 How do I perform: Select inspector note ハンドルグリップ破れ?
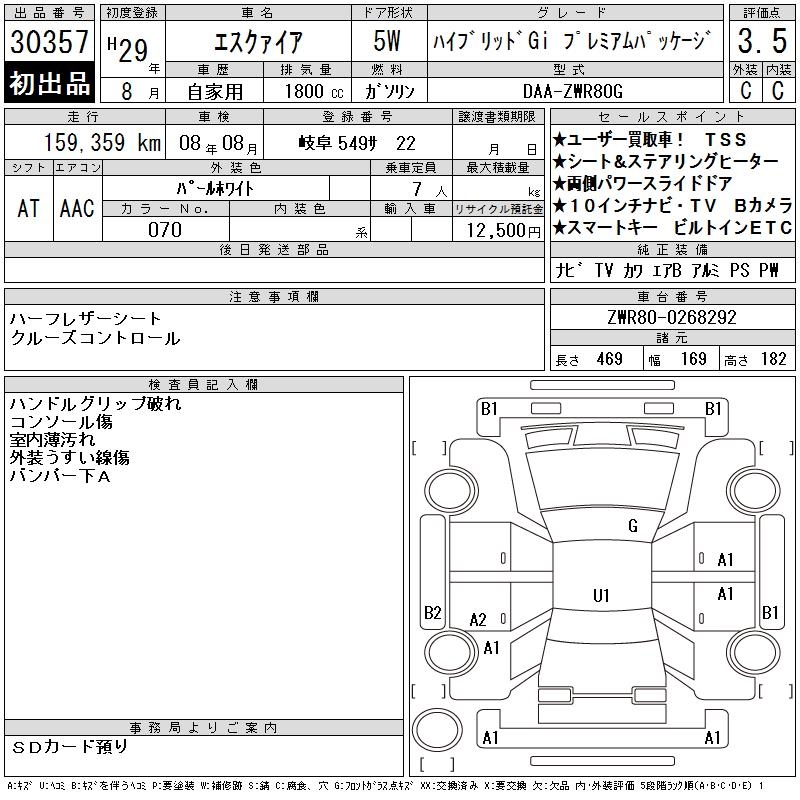tap(95, 404)
